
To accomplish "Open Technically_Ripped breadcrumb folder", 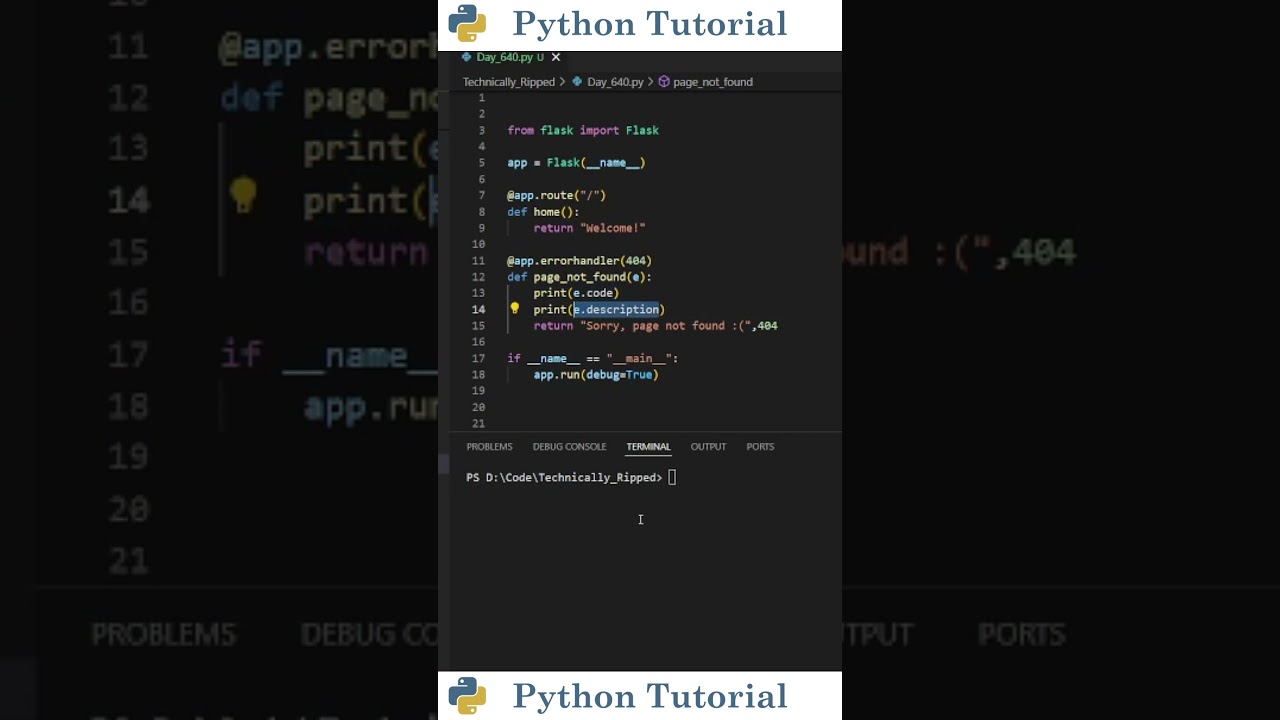I will 508,82.
